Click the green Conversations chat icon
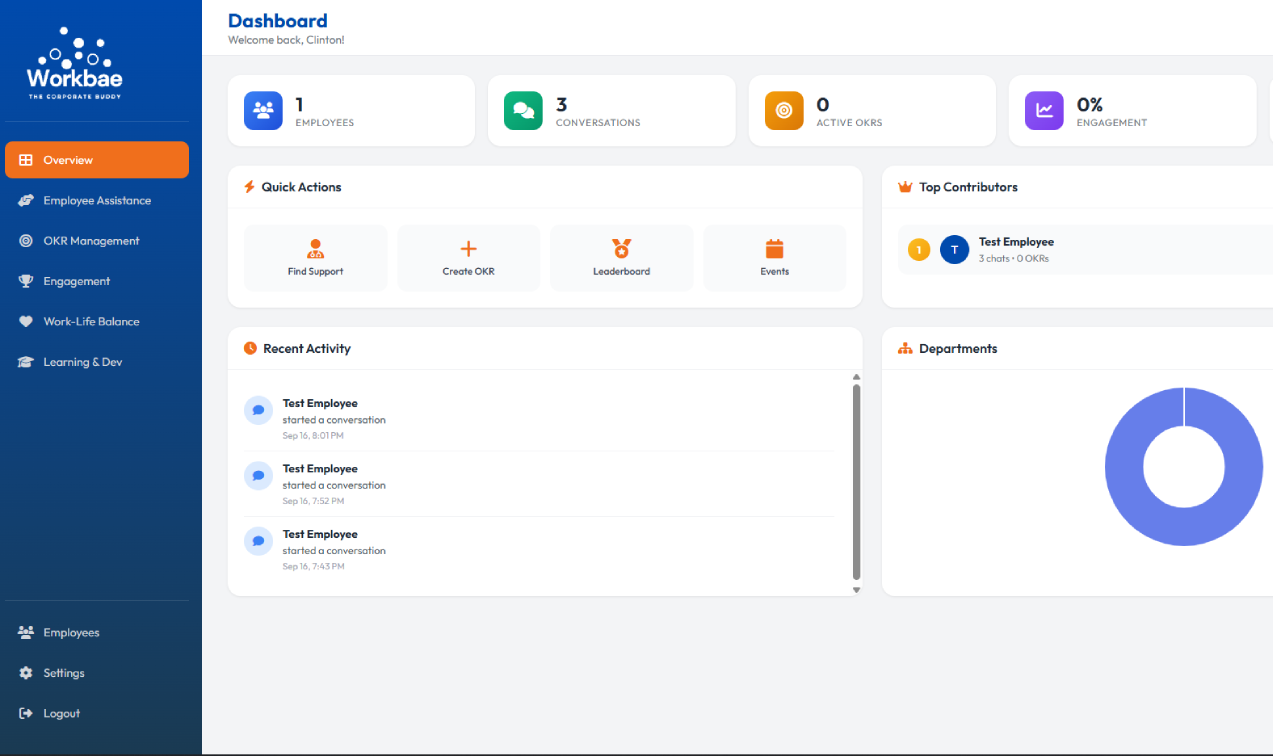This screenshot has height=756, width=1273. (523, 111)
